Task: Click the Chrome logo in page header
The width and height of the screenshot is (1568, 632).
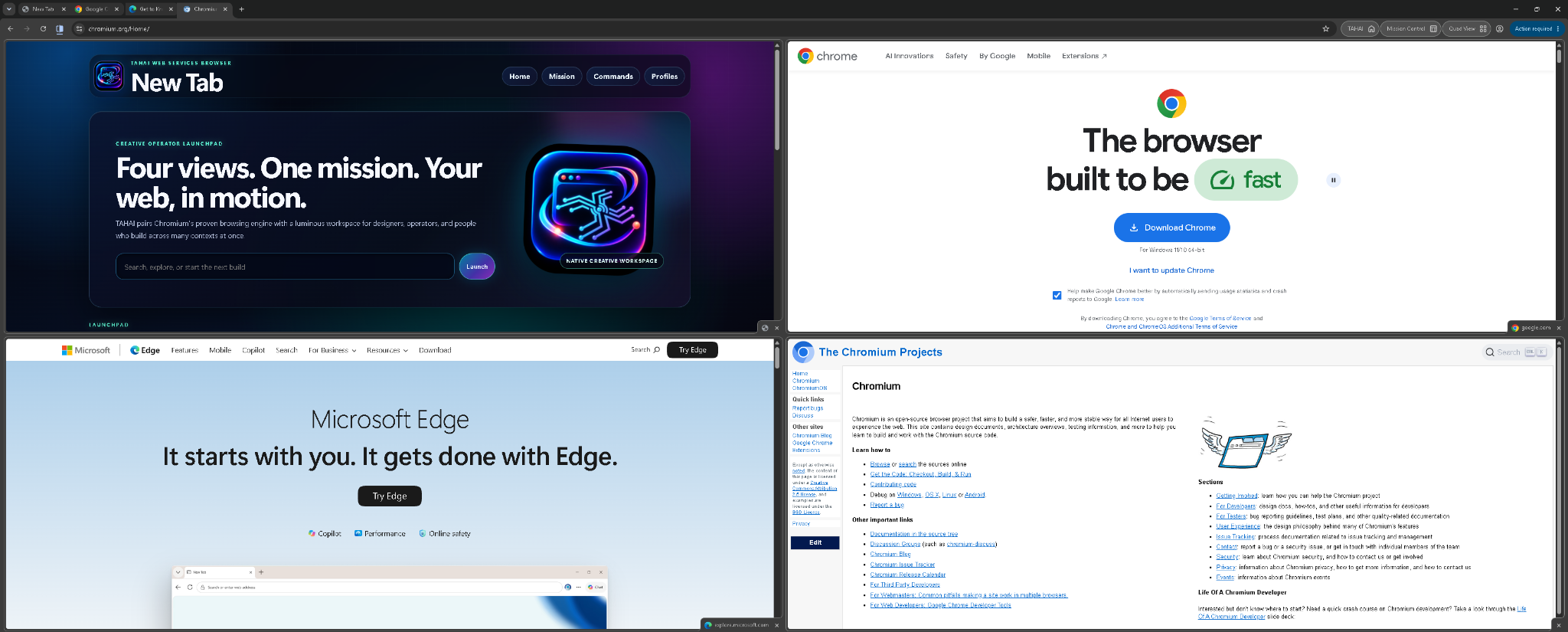Action: (x=828, y=56)
